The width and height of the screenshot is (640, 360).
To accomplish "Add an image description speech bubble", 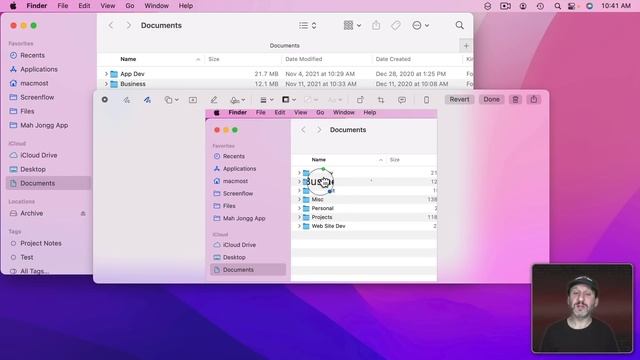I will coord(402,100).
